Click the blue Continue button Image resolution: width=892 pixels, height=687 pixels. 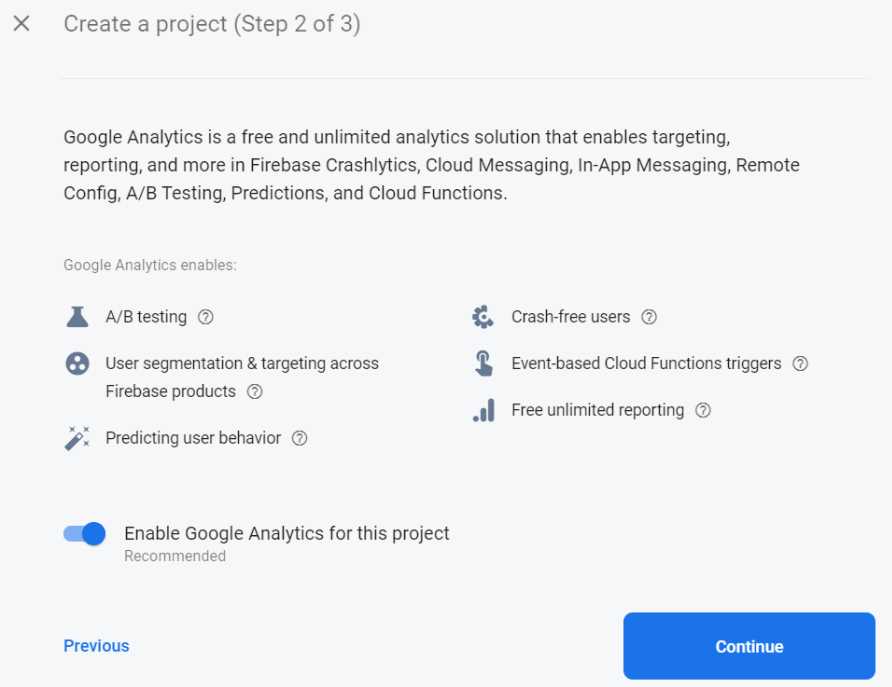click(x=748, y=646)
